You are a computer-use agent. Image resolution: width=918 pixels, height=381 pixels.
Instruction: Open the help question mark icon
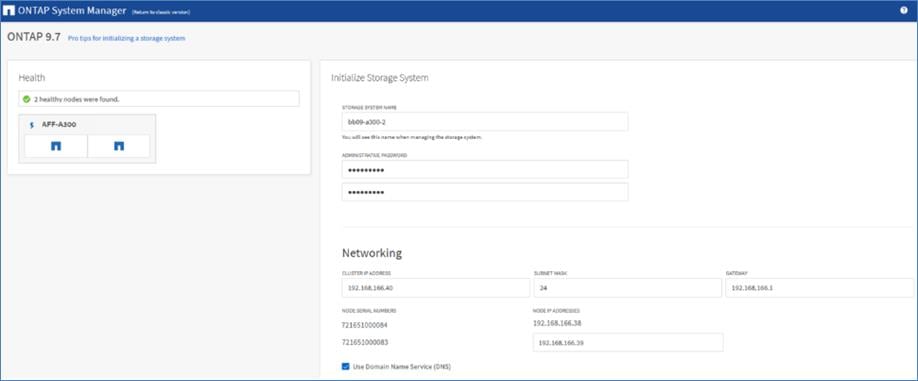pos(903,11)
